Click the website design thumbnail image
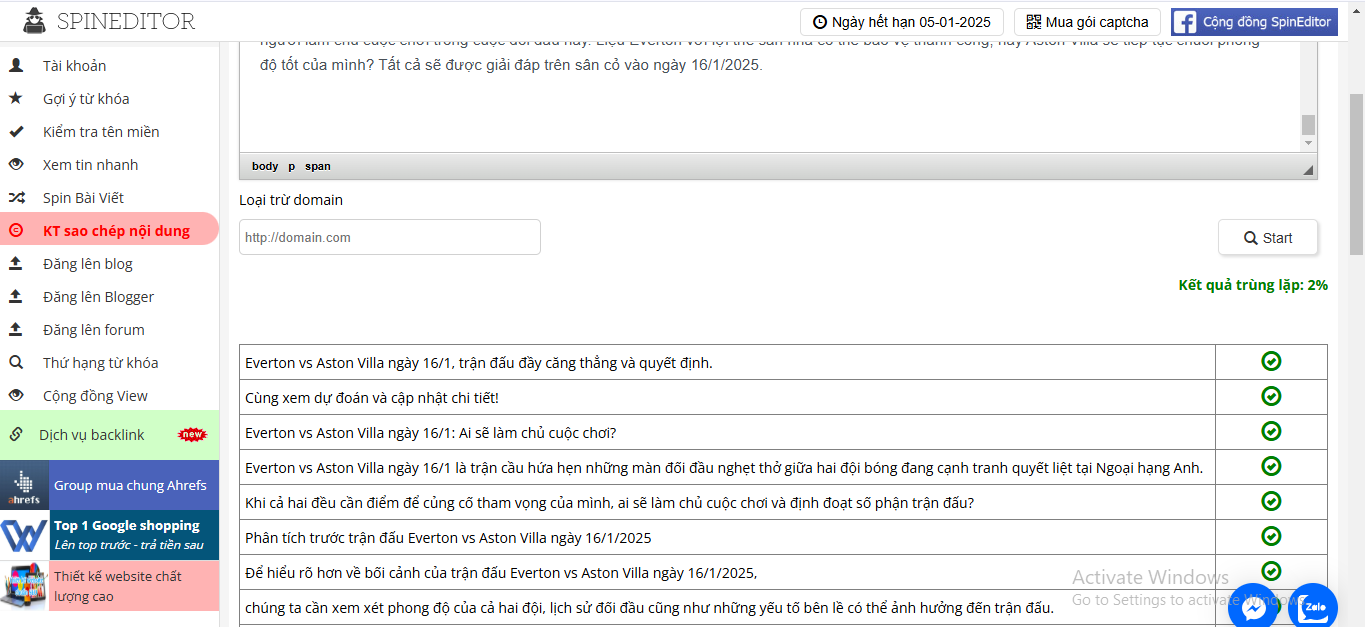This screenshot has height=627, width=1365. point(24,586)
